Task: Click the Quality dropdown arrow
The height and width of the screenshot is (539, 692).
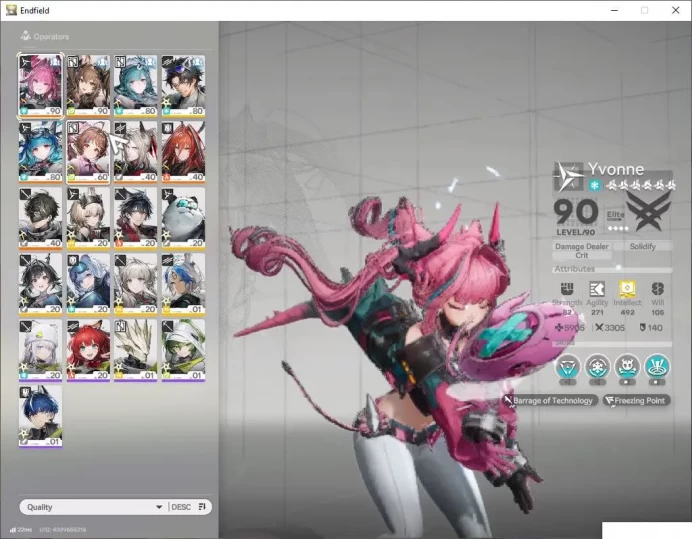Action: click(159, 507)
